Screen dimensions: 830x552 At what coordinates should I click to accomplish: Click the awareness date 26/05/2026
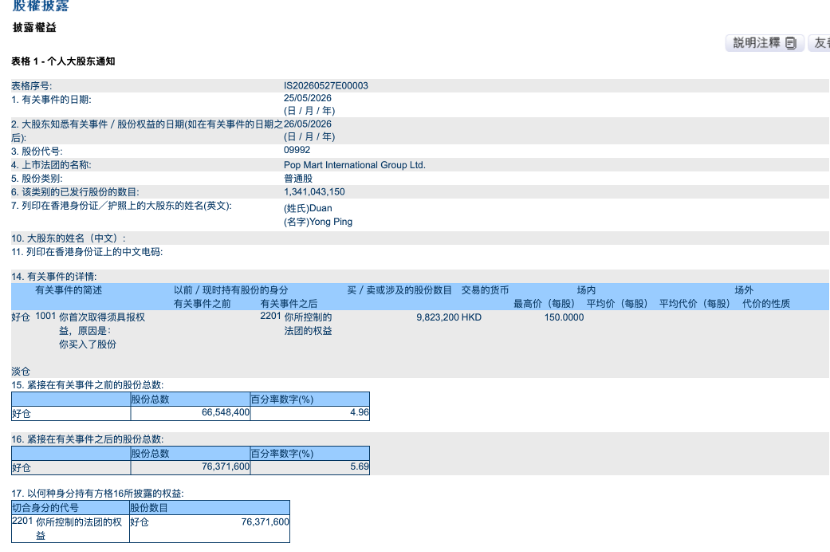click(308, 124)
